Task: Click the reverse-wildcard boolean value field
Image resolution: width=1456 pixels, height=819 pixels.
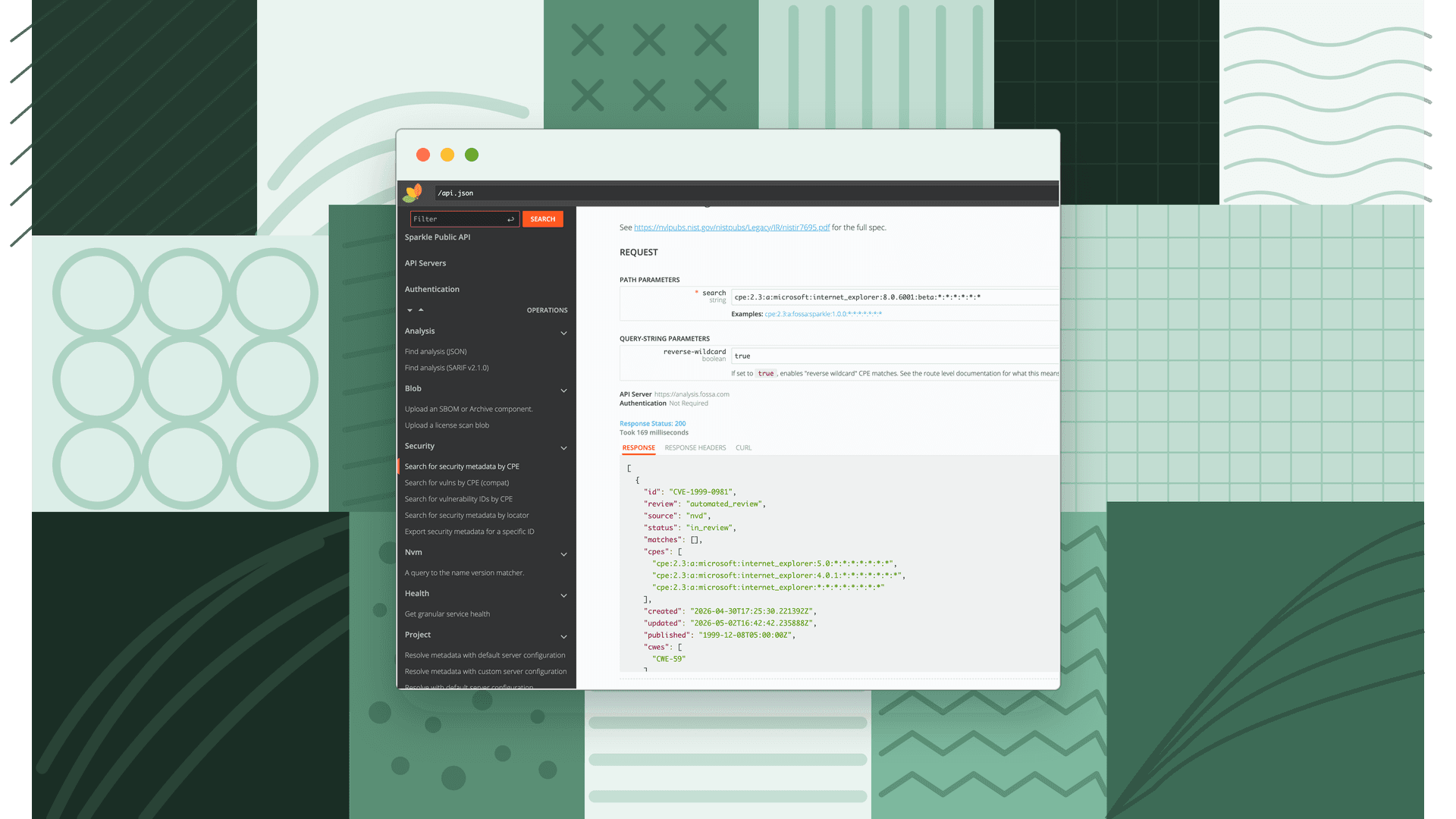Action: click(x=895, y=356)
